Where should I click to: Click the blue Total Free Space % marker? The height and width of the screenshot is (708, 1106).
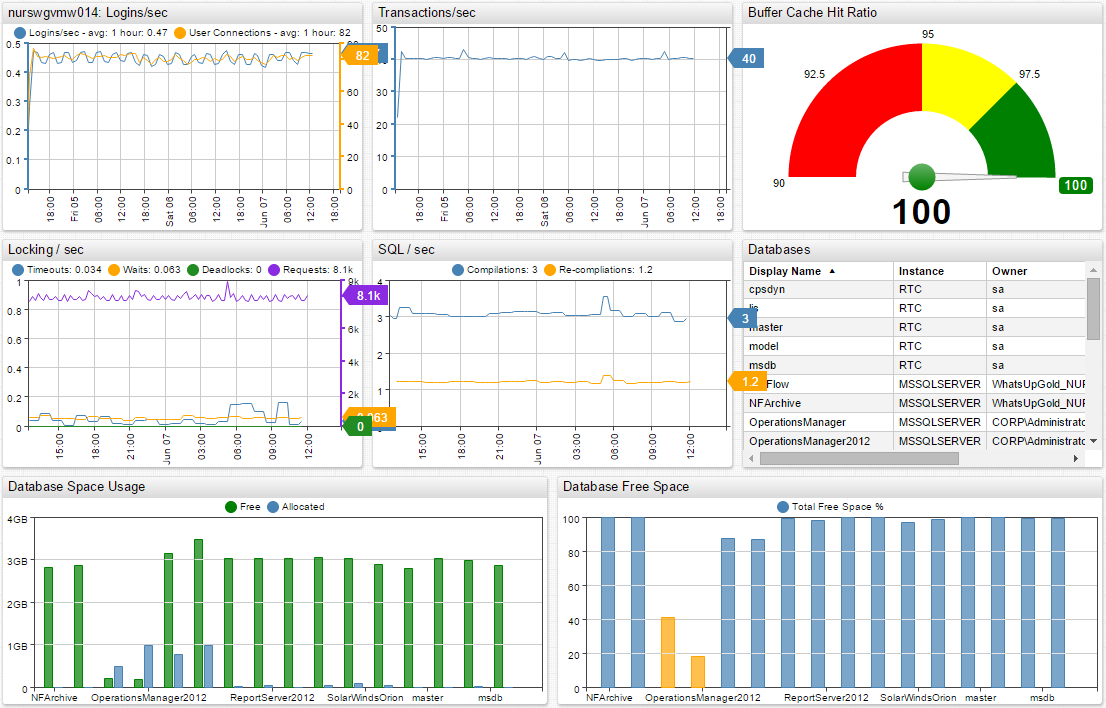click(783, 507)
